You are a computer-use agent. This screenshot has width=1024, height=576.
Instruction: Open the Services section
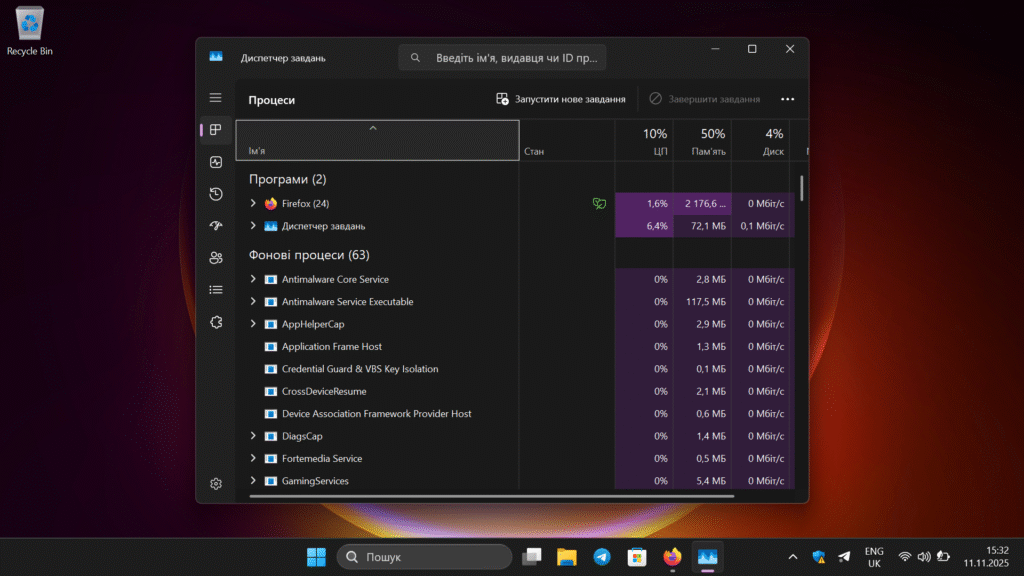tap(216, 321)
